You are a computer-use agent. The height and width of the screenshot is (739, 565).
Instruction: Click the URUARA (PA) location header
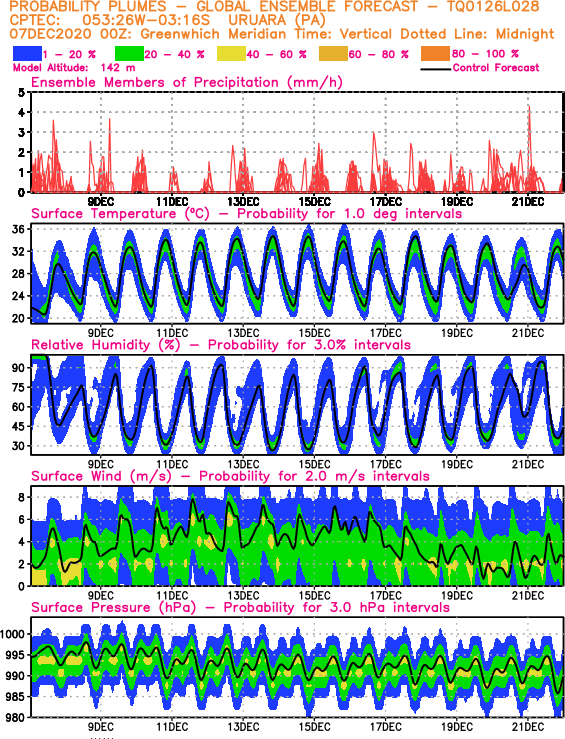pyautogui.click(x=277, y=21)
